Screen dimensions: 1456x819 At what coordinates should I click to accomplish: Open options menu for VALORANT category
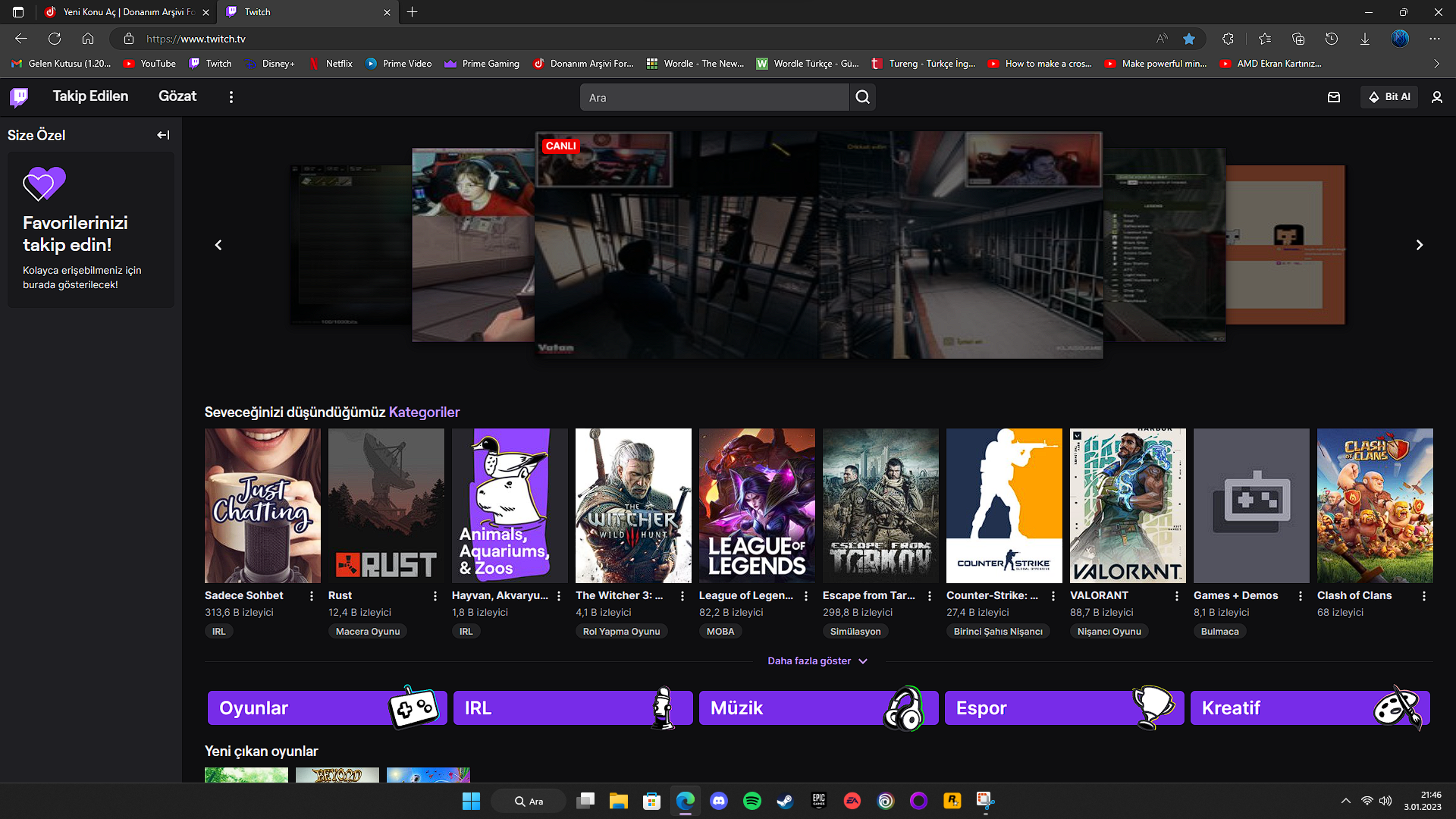click(1177, 596)
